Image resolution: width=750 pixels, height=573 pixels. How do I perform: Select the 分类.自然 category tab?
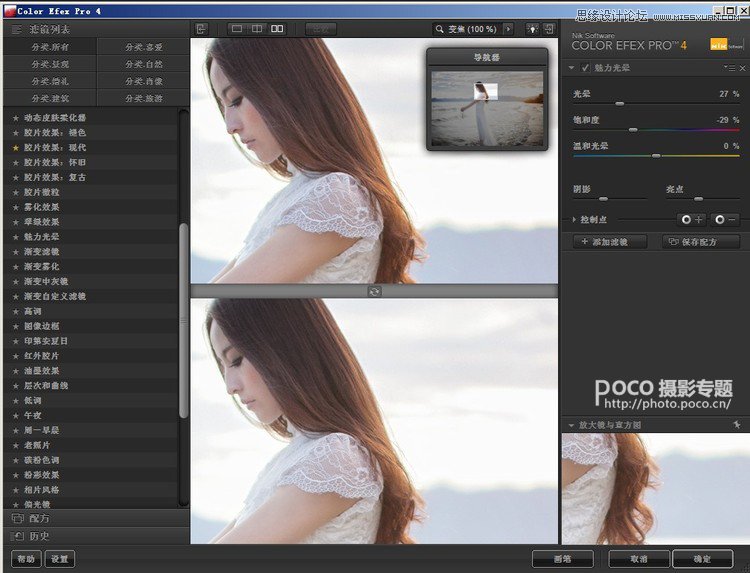click(143, 64)
